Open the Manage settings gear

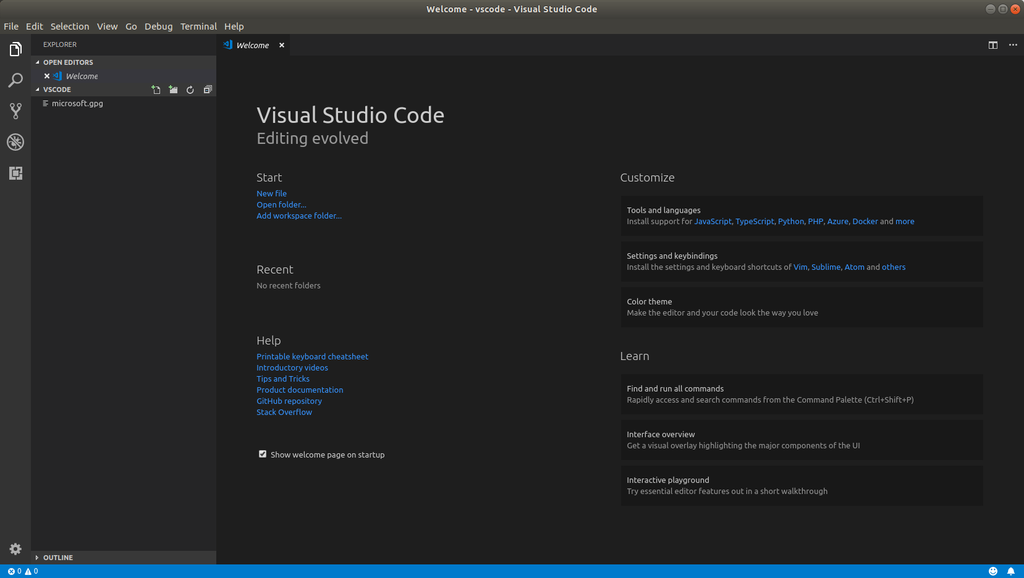tap(15, 549)
